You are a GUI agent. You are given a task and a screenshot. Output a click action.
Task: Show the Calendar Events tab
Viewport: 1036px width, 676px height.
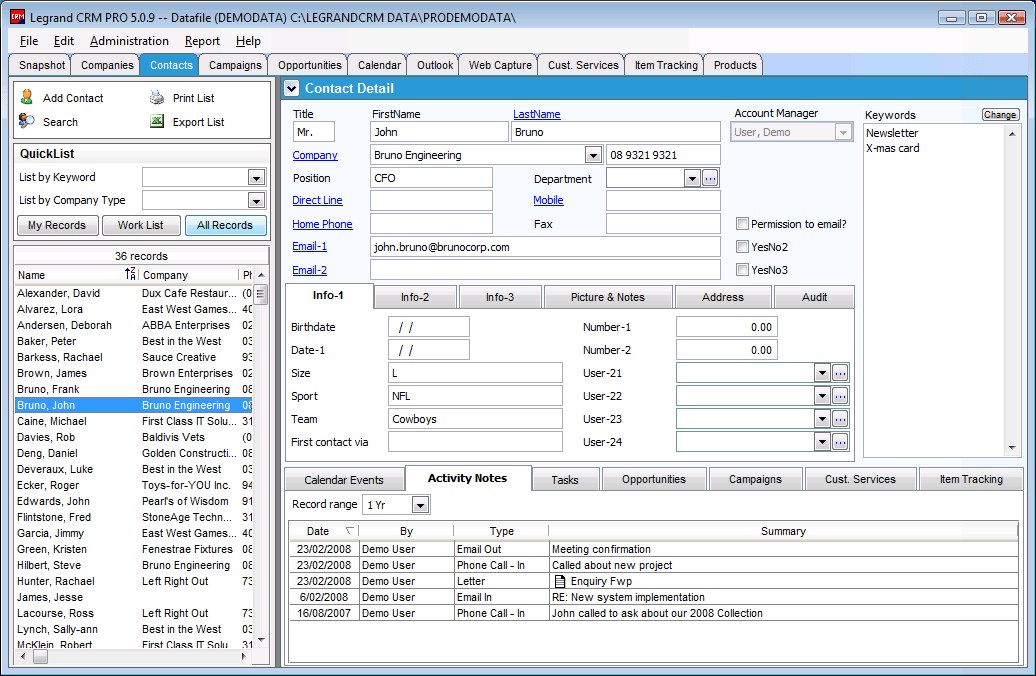coord(344,480)
